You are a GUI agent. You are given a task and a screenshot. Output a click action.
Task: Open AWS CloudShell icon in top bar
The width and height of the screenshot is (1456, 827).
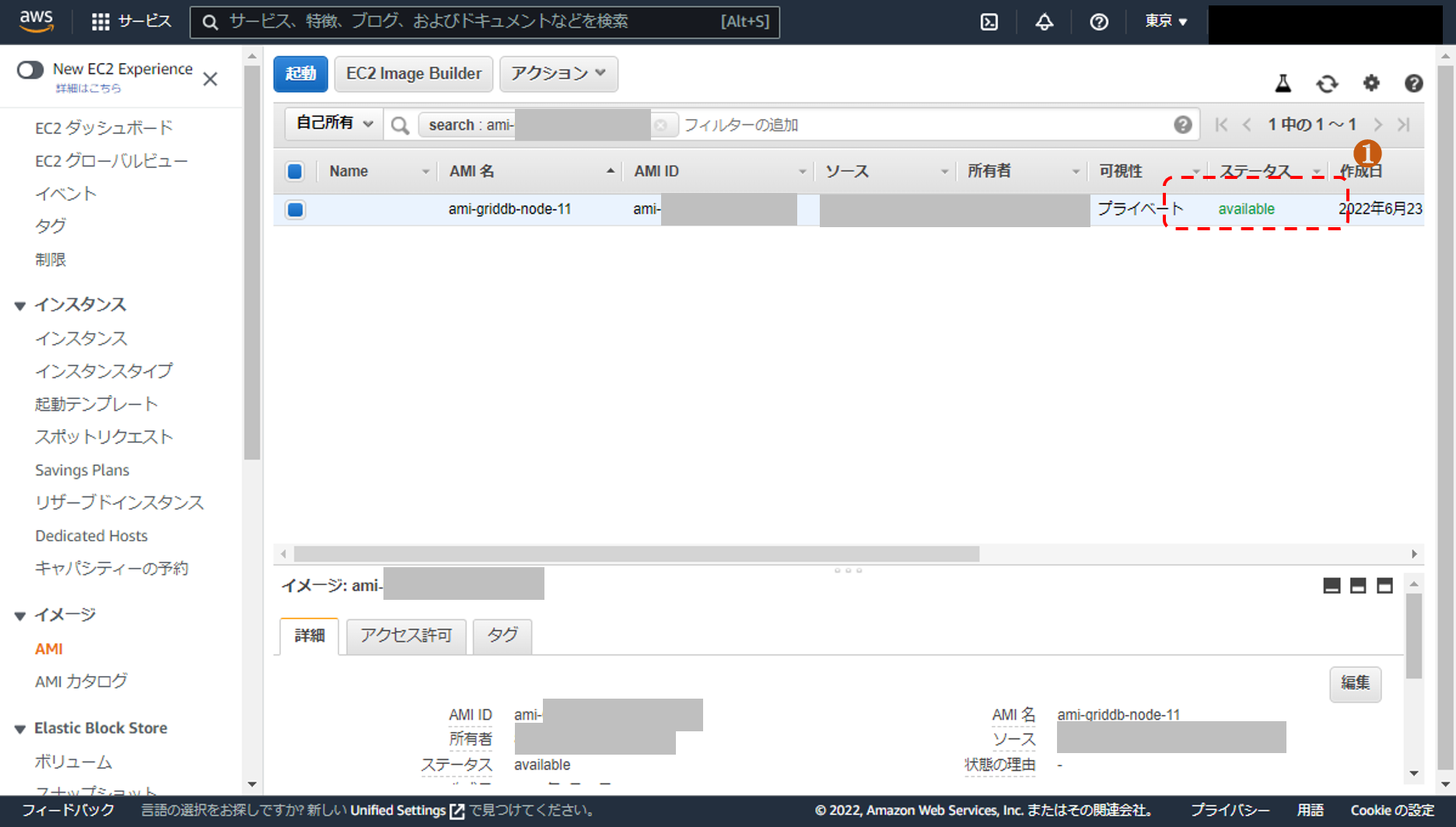click(989, 22)
